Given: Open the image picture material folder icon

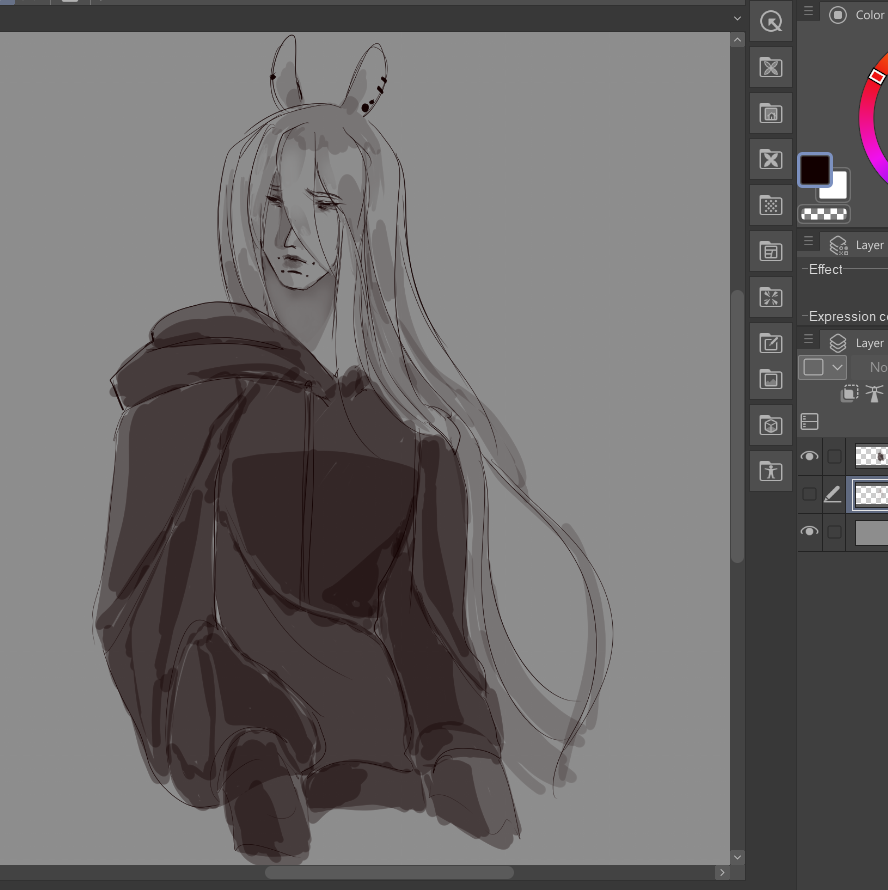Looking at the screenshot, I should [771, 380].
